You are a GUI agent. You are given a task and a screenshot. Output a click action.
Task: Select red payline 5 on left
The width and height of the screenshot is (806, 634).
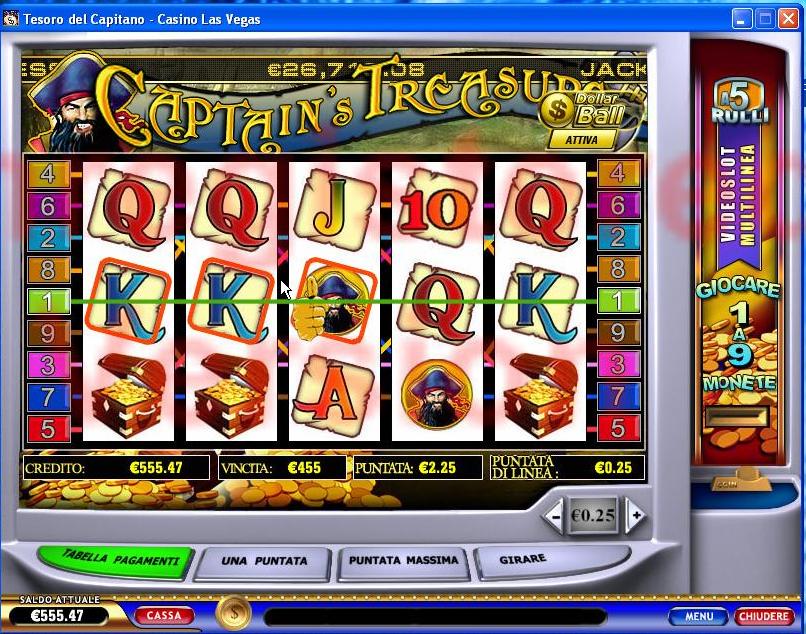[48, 429]
